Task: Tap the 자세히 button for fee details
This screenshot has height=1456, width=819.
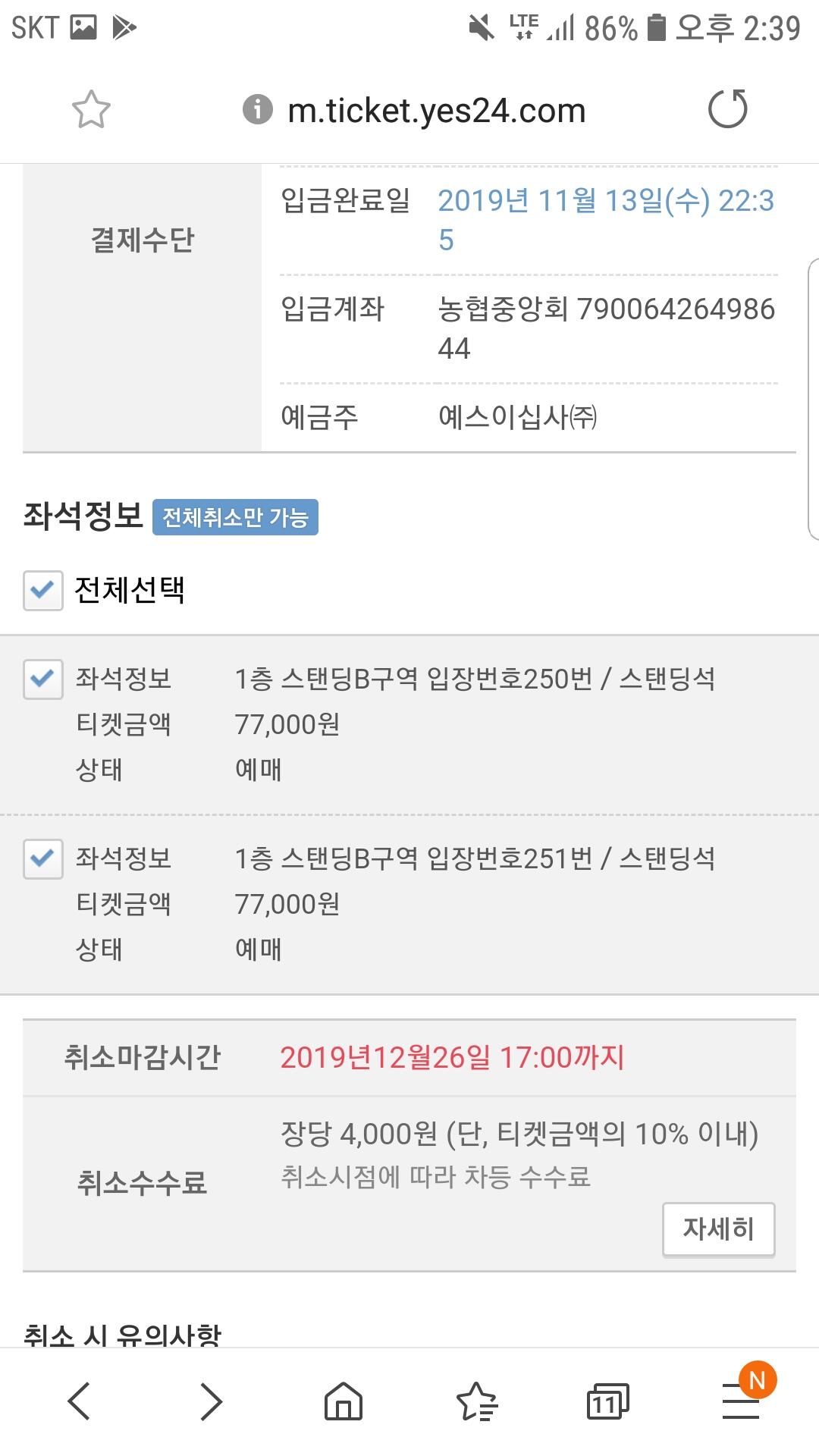Action: point(718,1228)
